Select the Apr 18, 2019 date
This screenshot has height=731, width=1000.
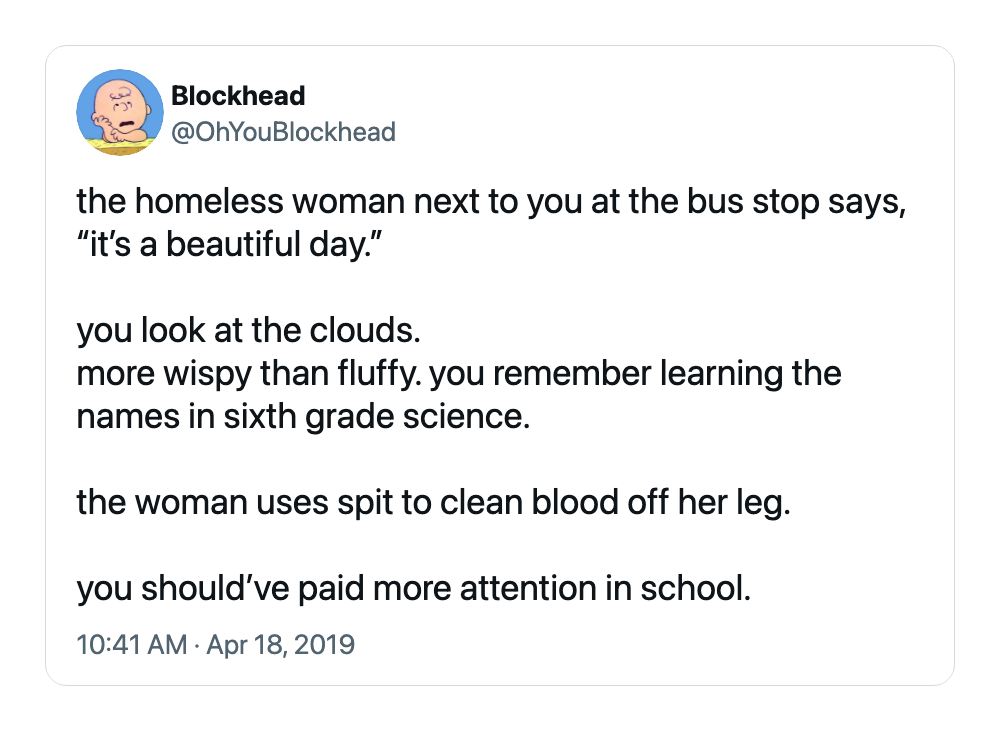[x=281, y=644]
